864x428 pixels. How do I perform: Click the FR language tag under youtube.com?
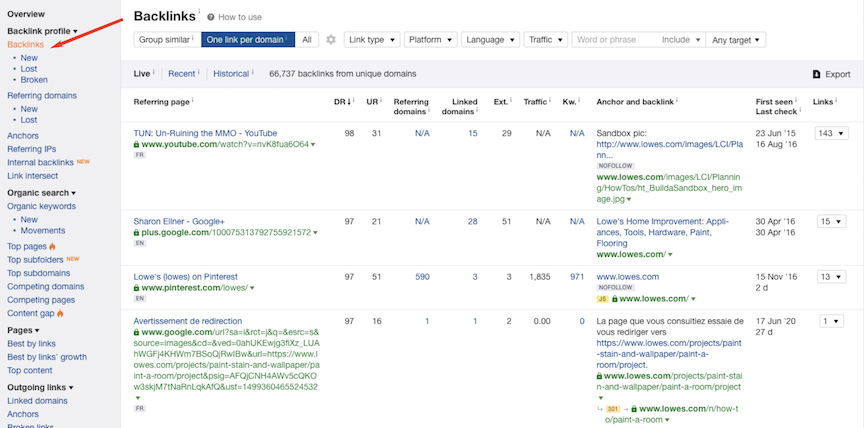click(139, 155)
